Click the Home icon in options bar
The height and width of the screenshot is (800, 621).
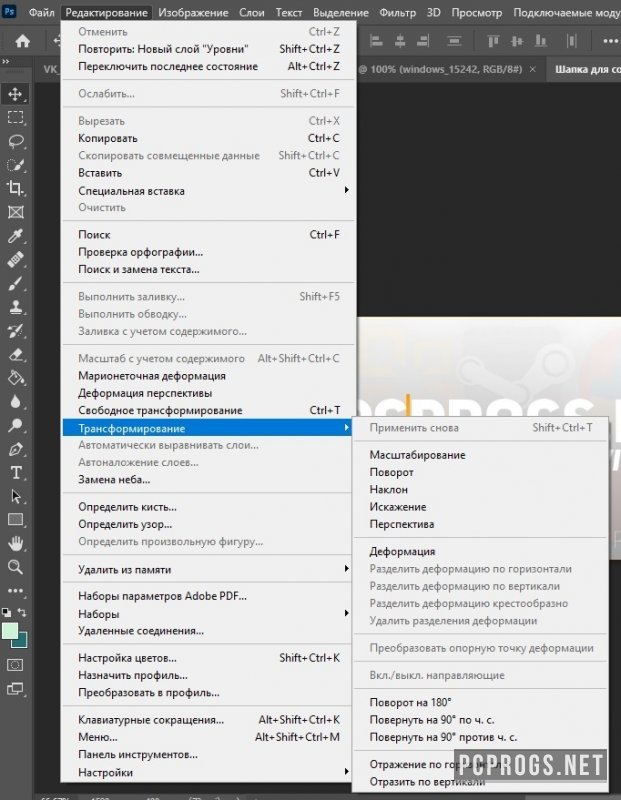coord(22,41)
